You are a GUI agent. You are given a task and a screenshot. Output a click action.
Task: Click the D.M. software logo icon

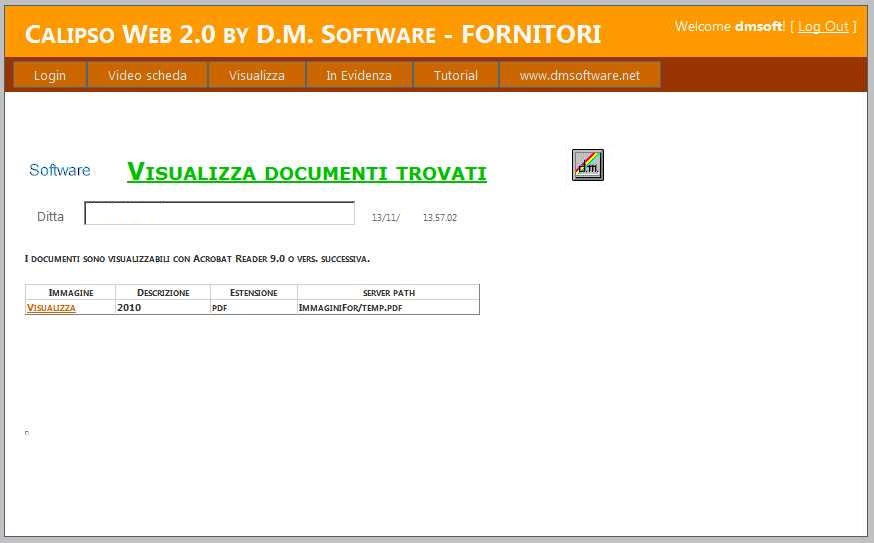pos(587,165)
